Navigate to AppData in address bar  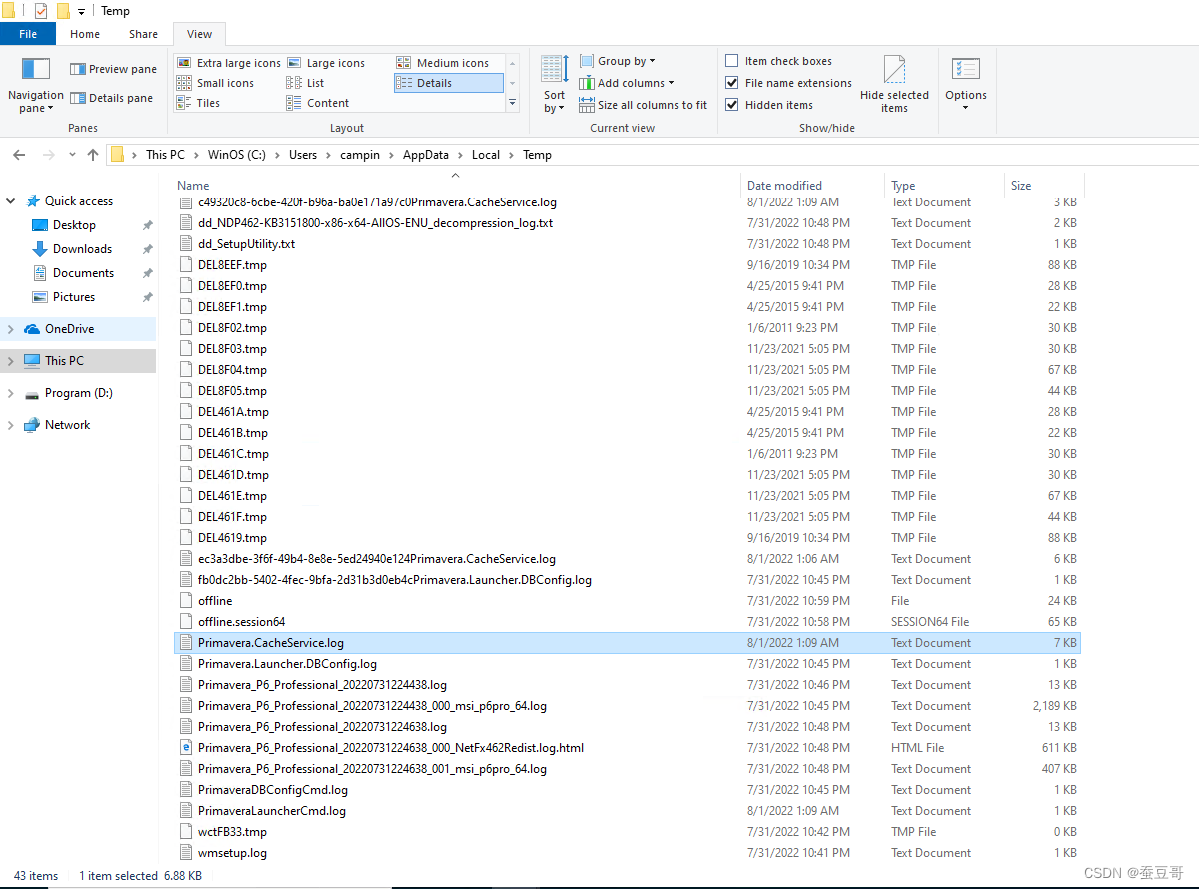[426, 154]
